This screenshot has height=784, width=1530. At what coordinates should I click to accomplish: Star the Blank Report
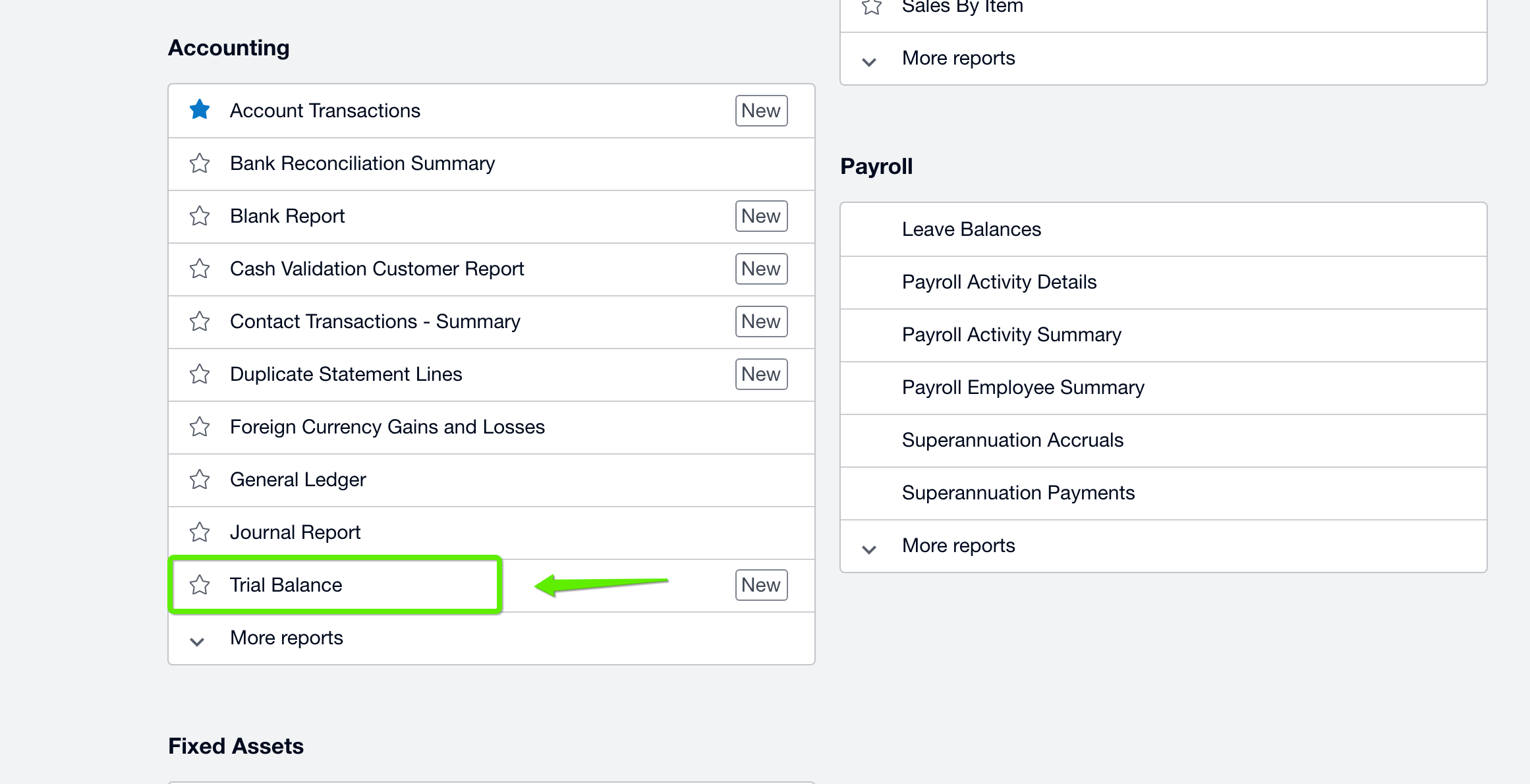[199, 216]
